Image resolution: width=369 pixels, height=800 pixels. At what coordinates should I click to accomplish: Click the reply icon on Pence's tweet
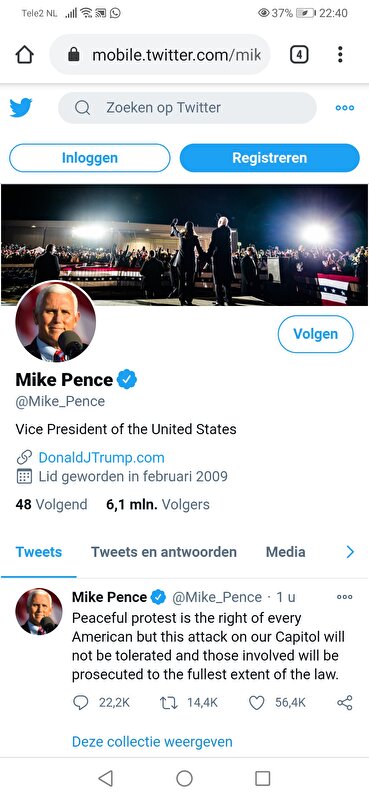pos(81,703)
